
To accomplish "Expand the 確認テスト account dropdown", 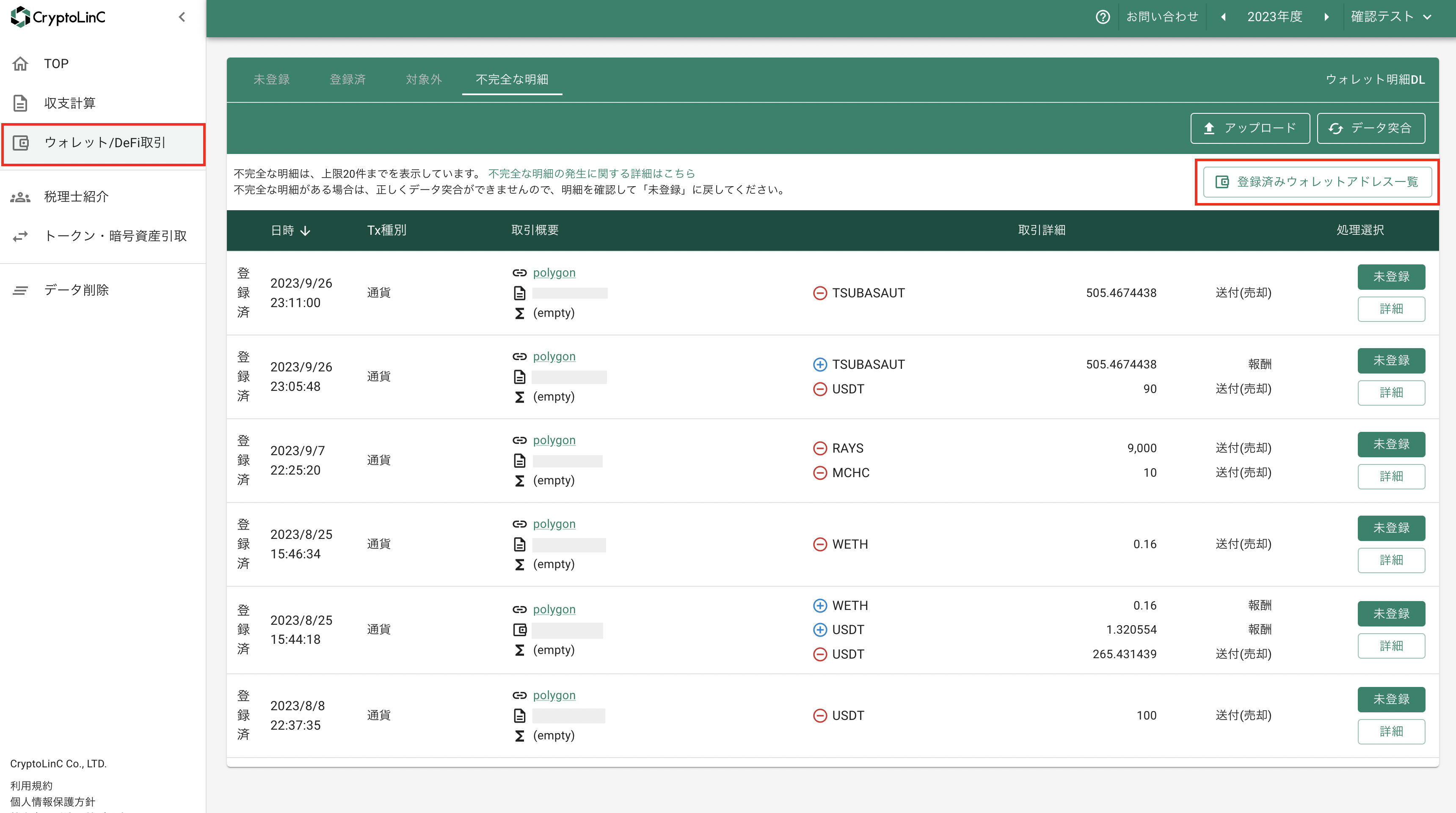I will 1391,17.
